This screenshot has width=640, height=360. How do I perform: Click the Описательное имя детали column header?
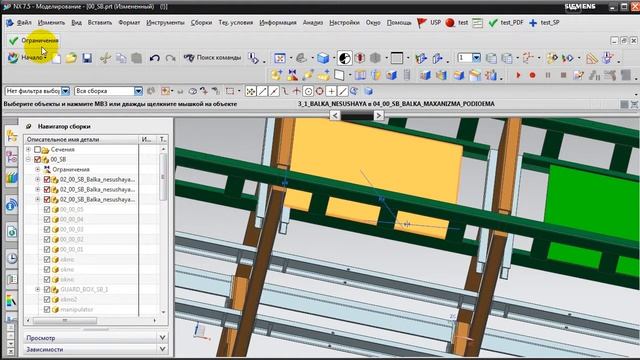click(x=81, y=140)
